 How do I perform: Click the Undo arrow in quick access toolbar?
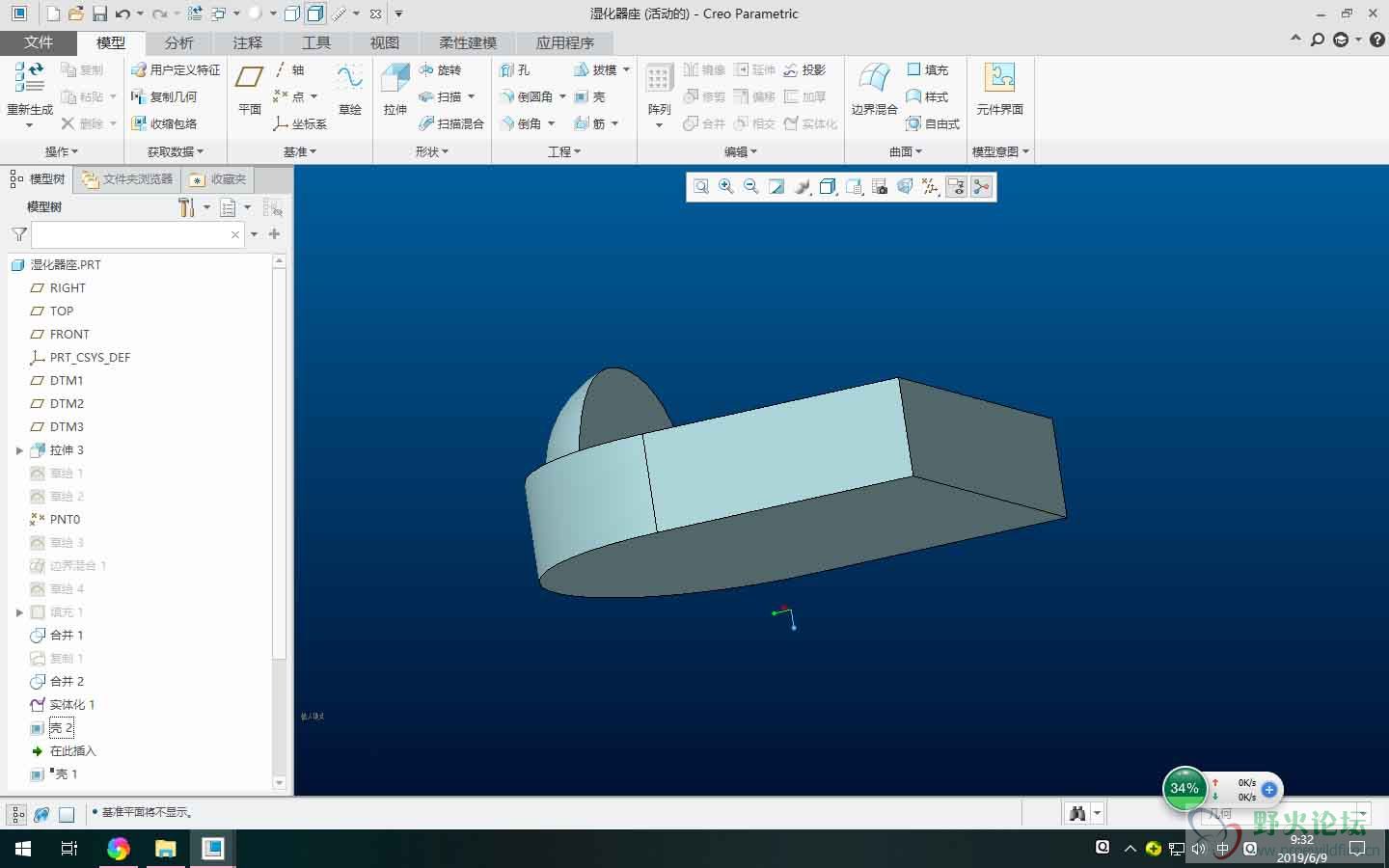point(123,14)
